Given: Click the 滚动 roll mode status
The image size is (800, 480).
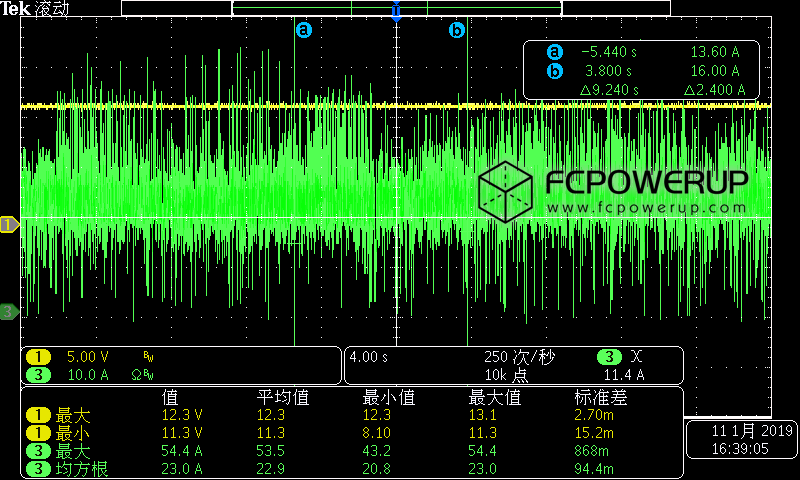Looking at the screenshot, I should point(52,9).
